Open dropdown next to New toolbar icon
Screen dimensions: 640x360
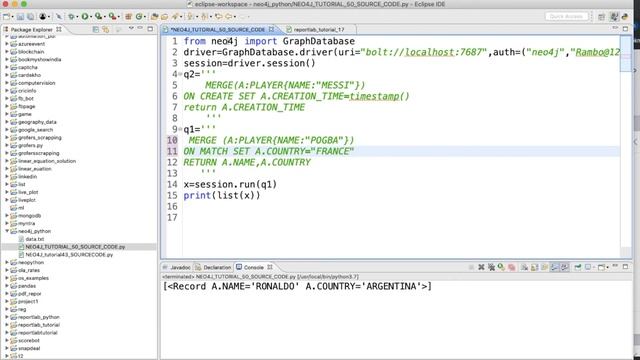pyautogui.click(x=13, y=17)
